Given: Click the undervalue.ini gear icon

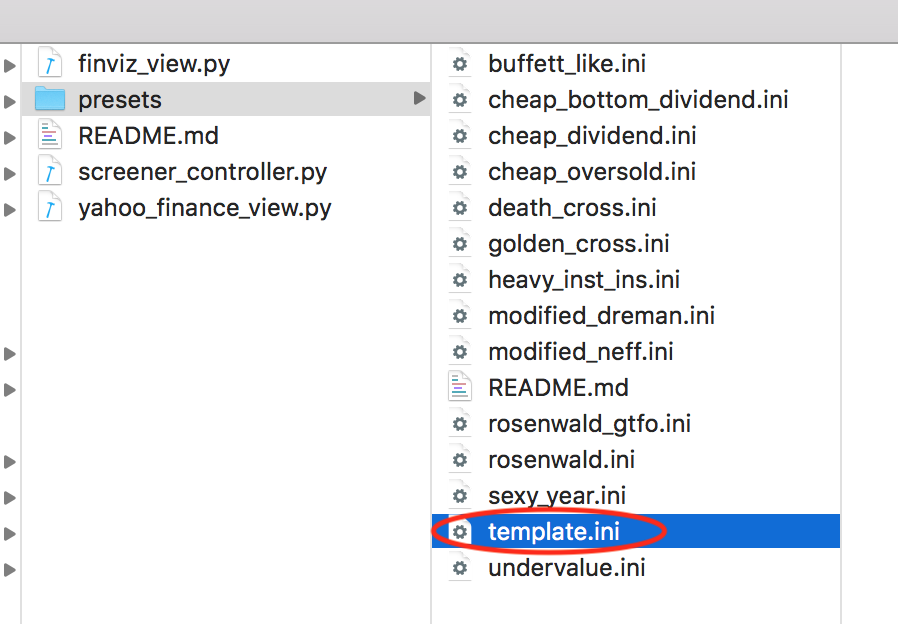Looking at the screenshot, I should (459, 568).
